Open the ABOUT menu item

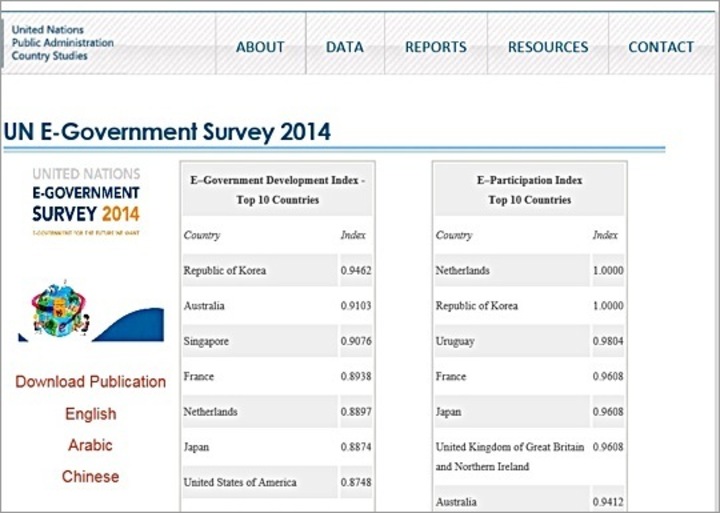tap(260, 47)
